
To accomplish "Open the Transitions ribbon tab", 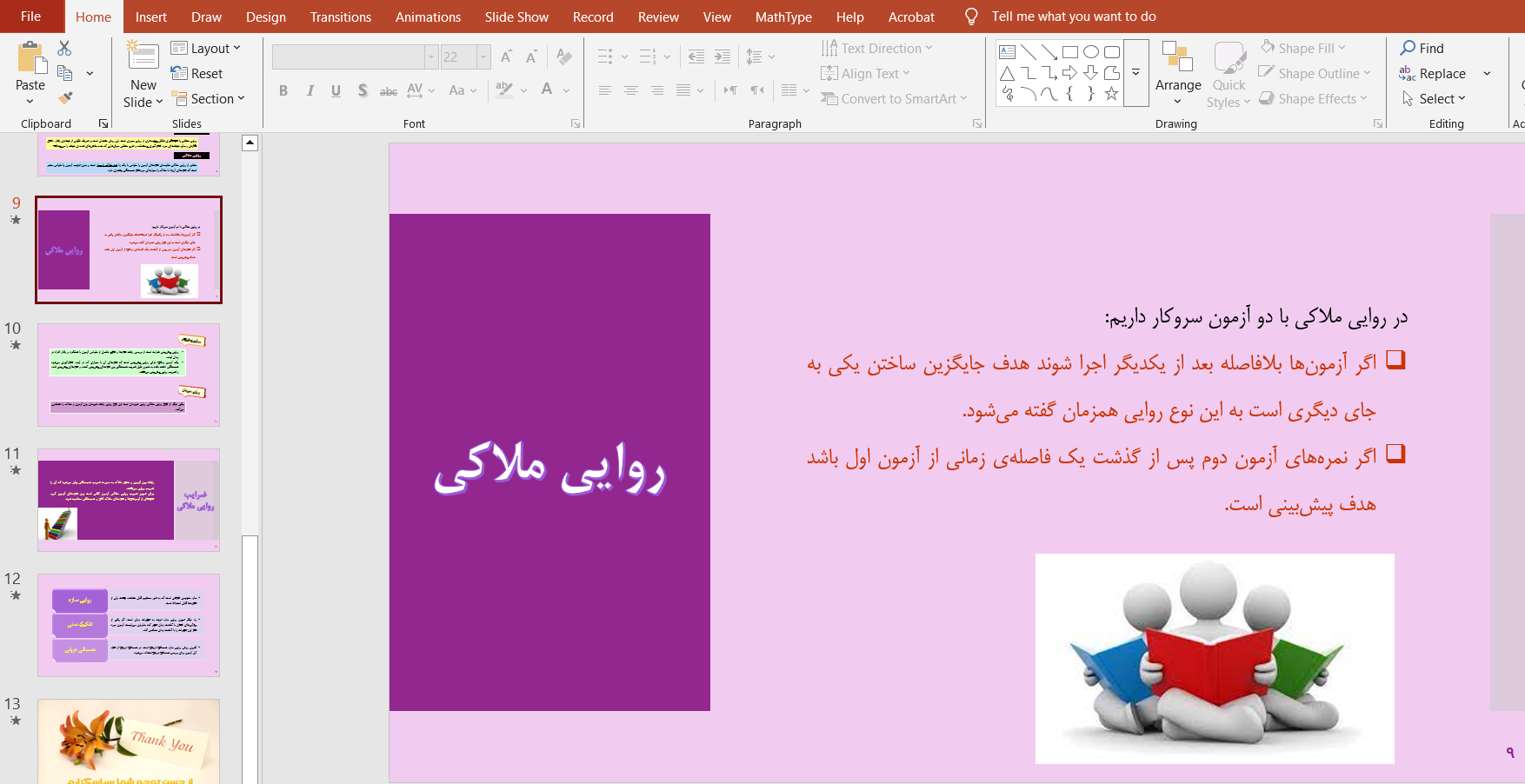I will [340, 17].
